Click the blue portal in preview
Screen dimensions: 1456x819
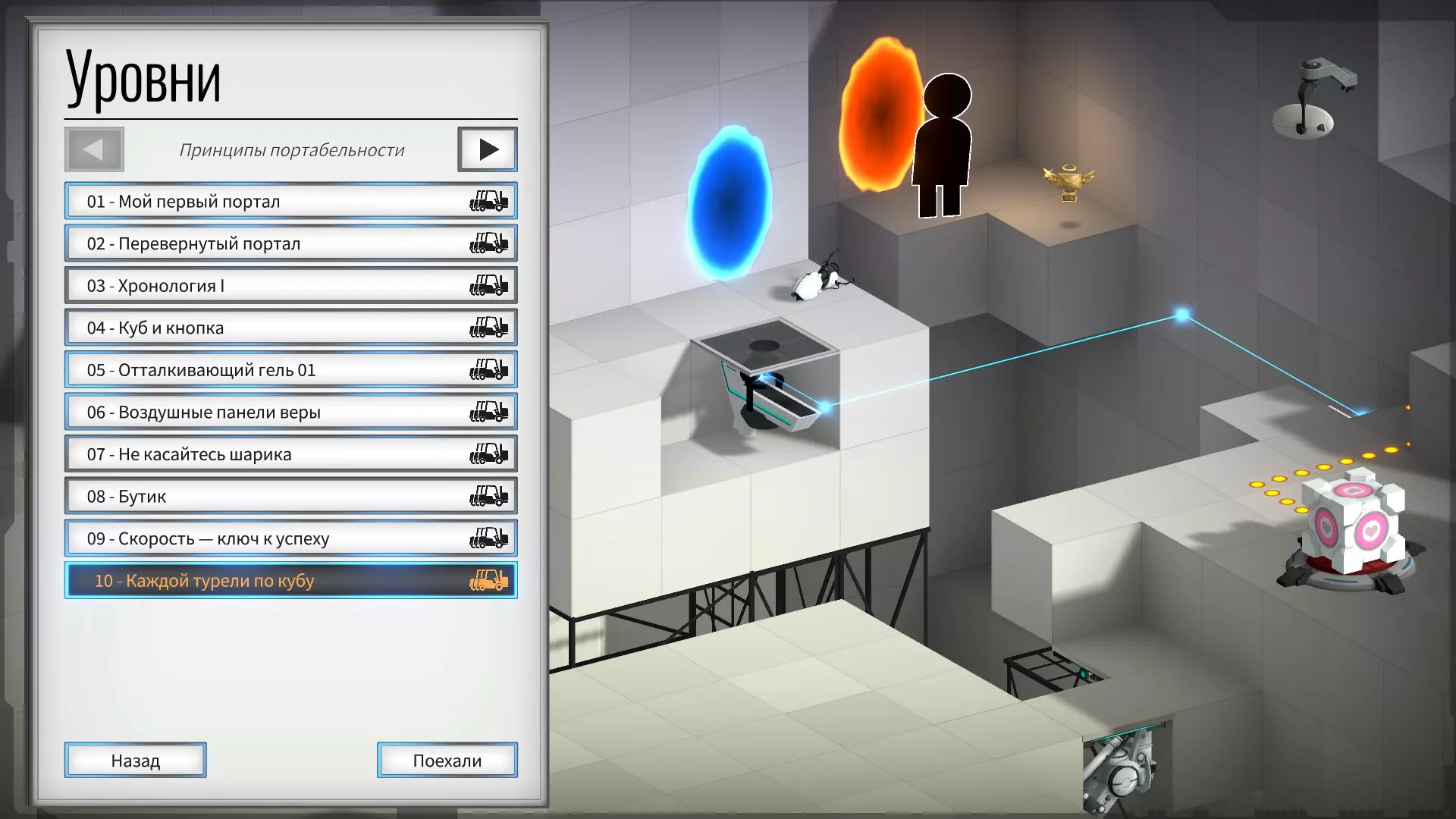click(730, 203)
